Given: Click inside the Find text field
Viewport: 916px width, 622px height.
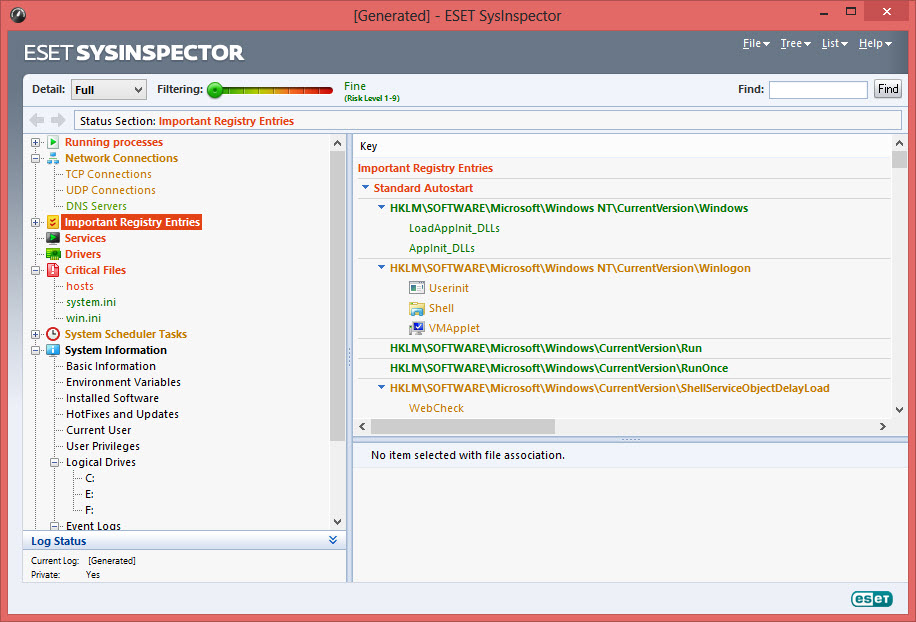Looking at the screenshot, I should coord(818,90).
